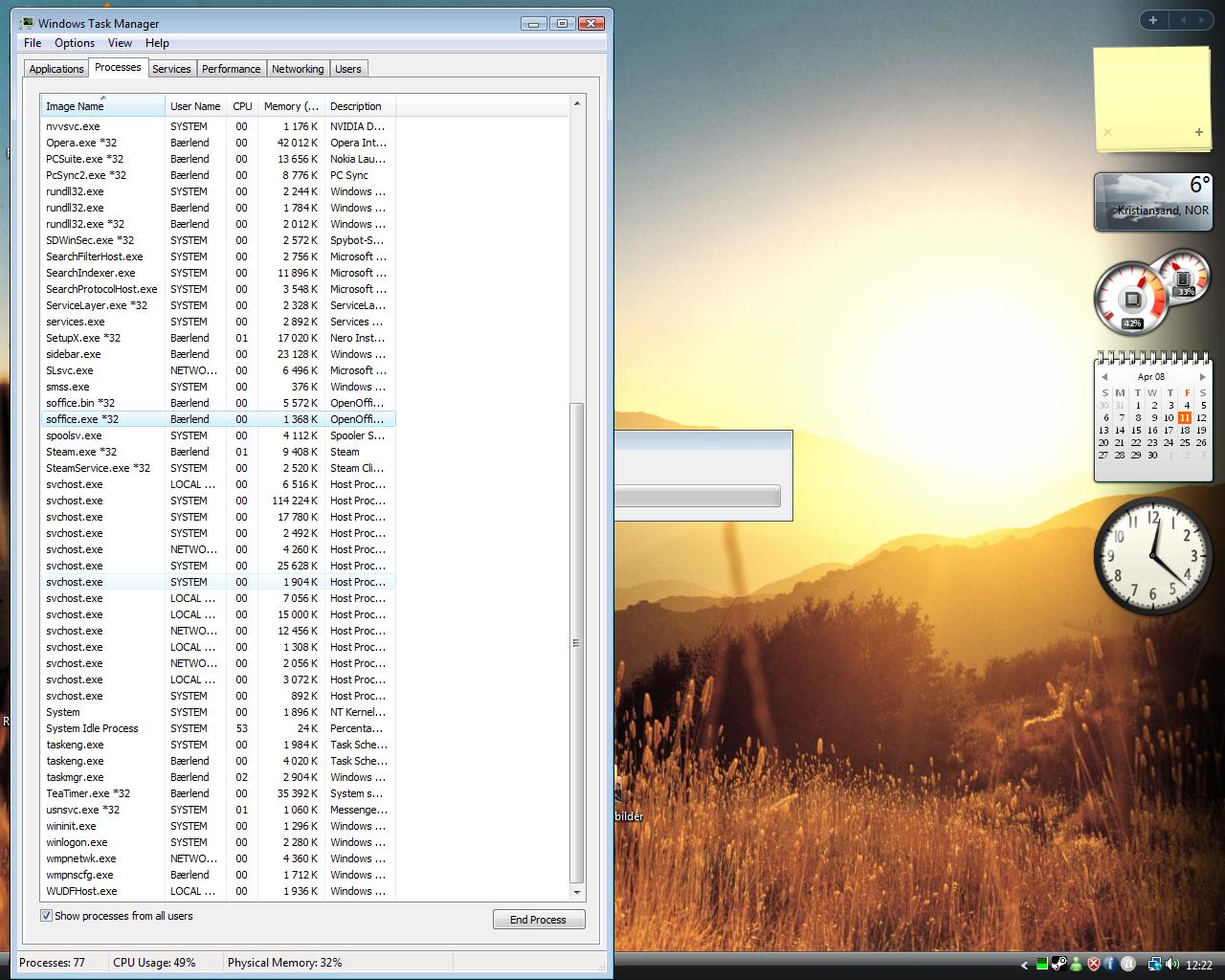Select the WUDFHost.exe process
The width and height of the screenshot is (1225, 980).
tap(218, 891)
